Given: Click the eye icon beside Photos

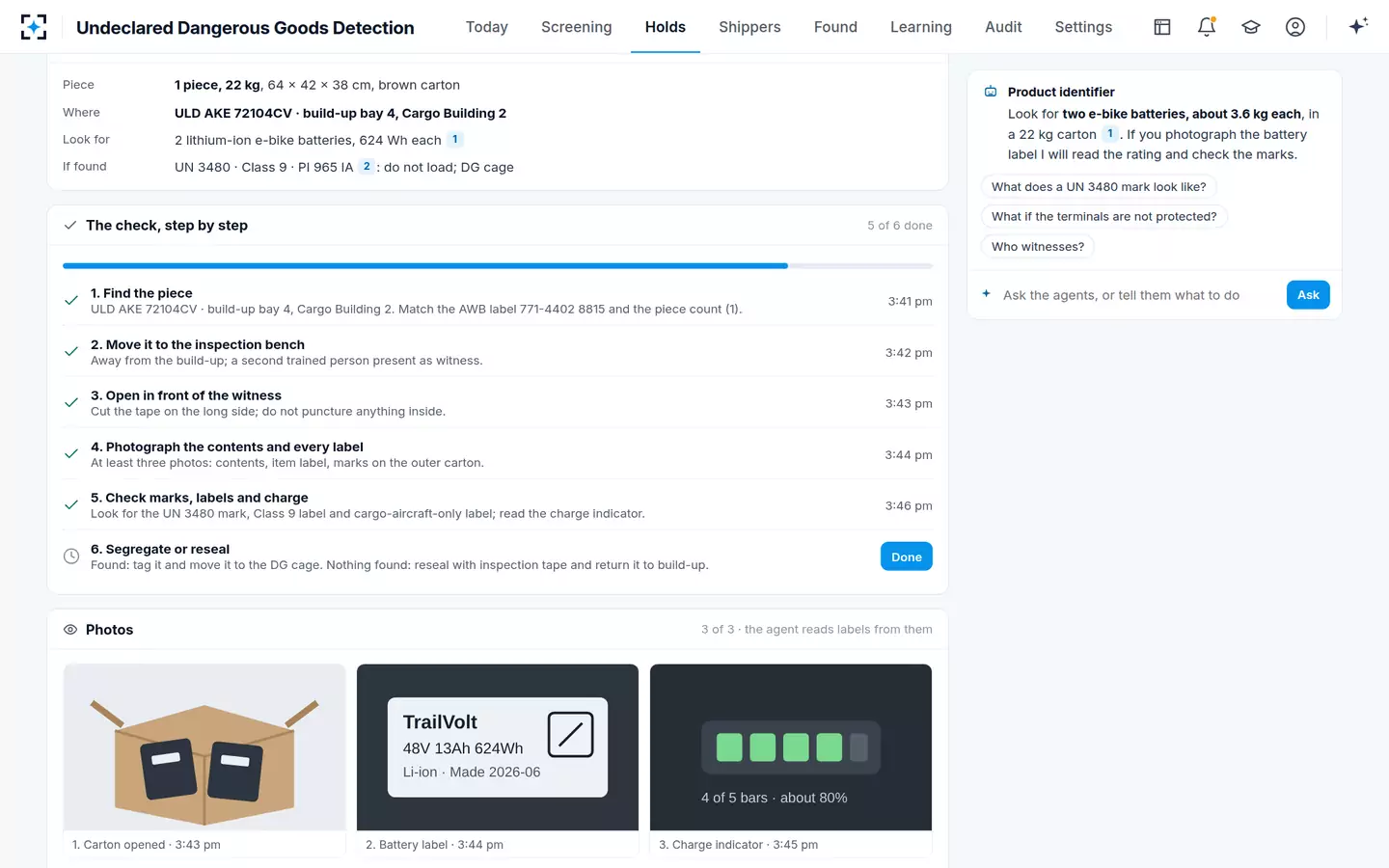Looking at the screenshot, I should 70,630.
